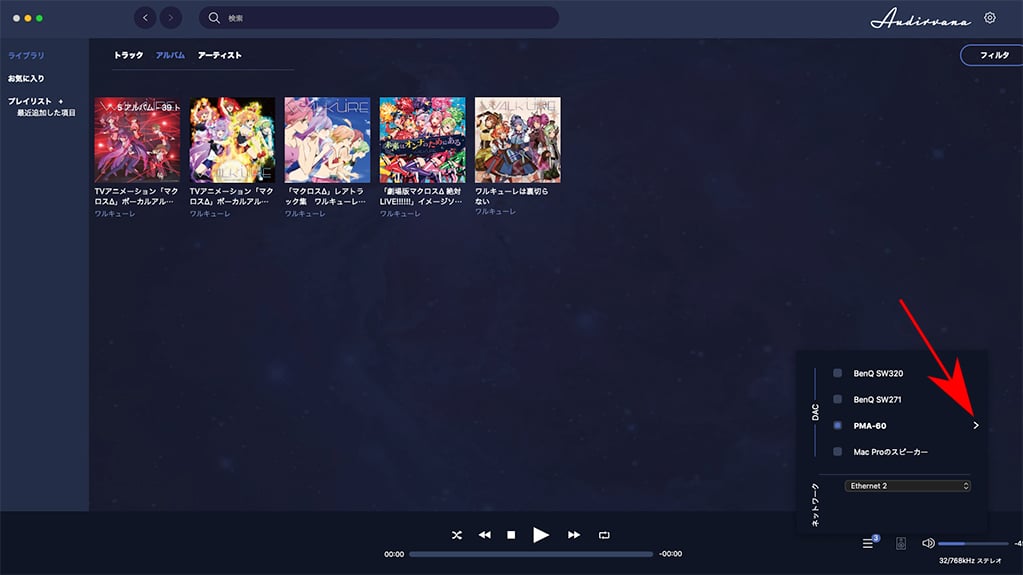This screenshot has height=575, width=1023.
Task: Go forward with the right arrow button
Action: point(171,18)
